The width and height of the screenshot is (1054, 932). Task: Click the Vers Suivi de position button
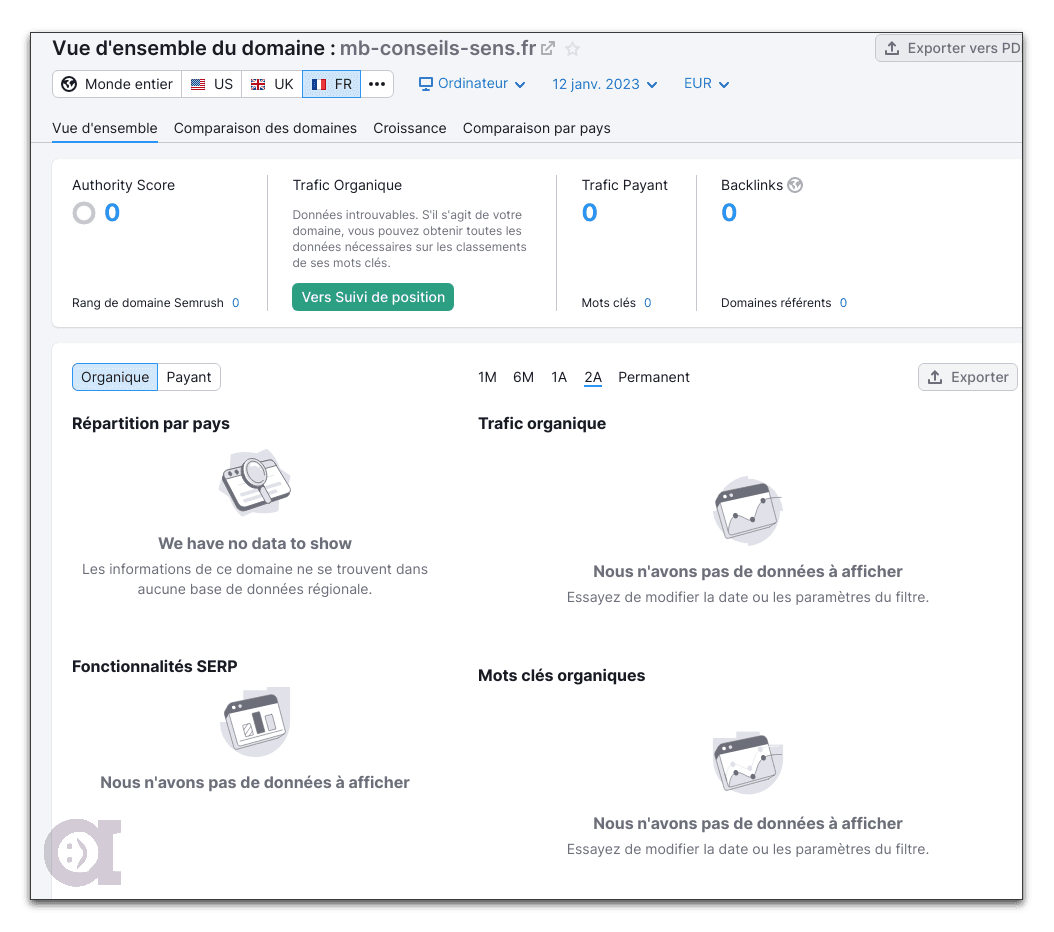click(373, 297)
